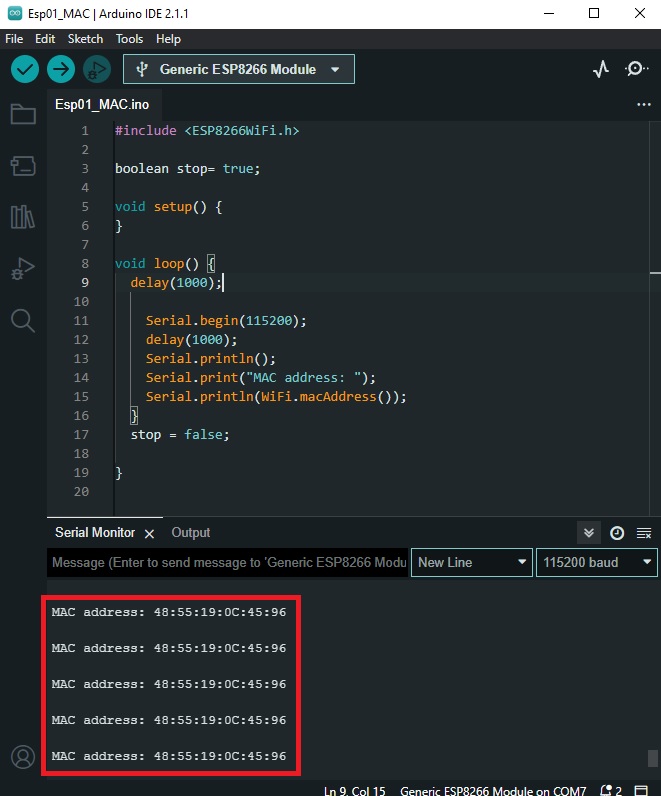Viewport: 661px width, 796px height.
Task: Open the File menu
Action: point(14,39)
